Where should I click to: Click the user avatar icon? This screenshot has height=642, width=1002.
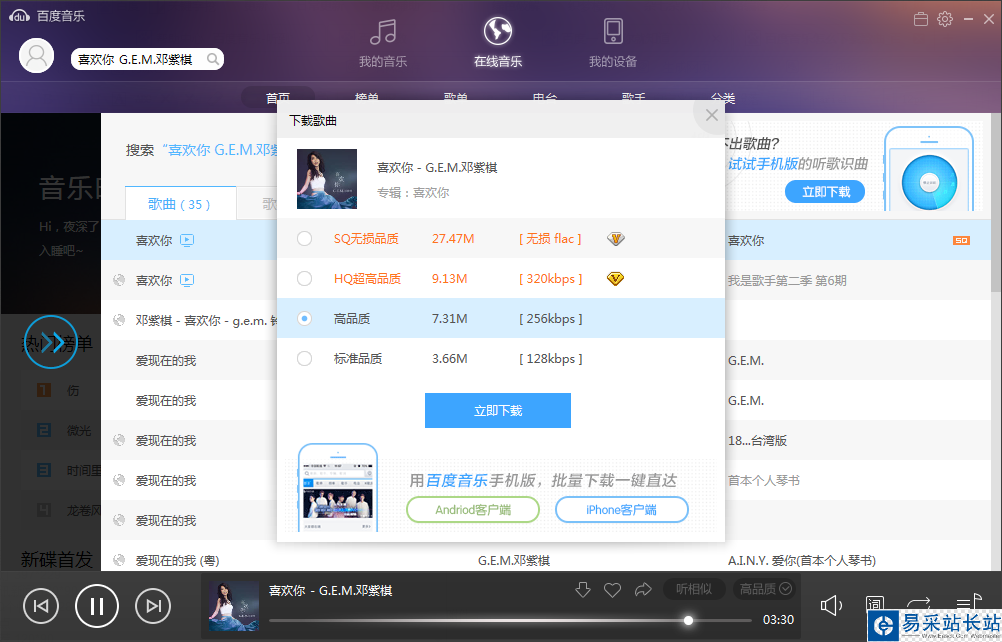pos(36,56)
